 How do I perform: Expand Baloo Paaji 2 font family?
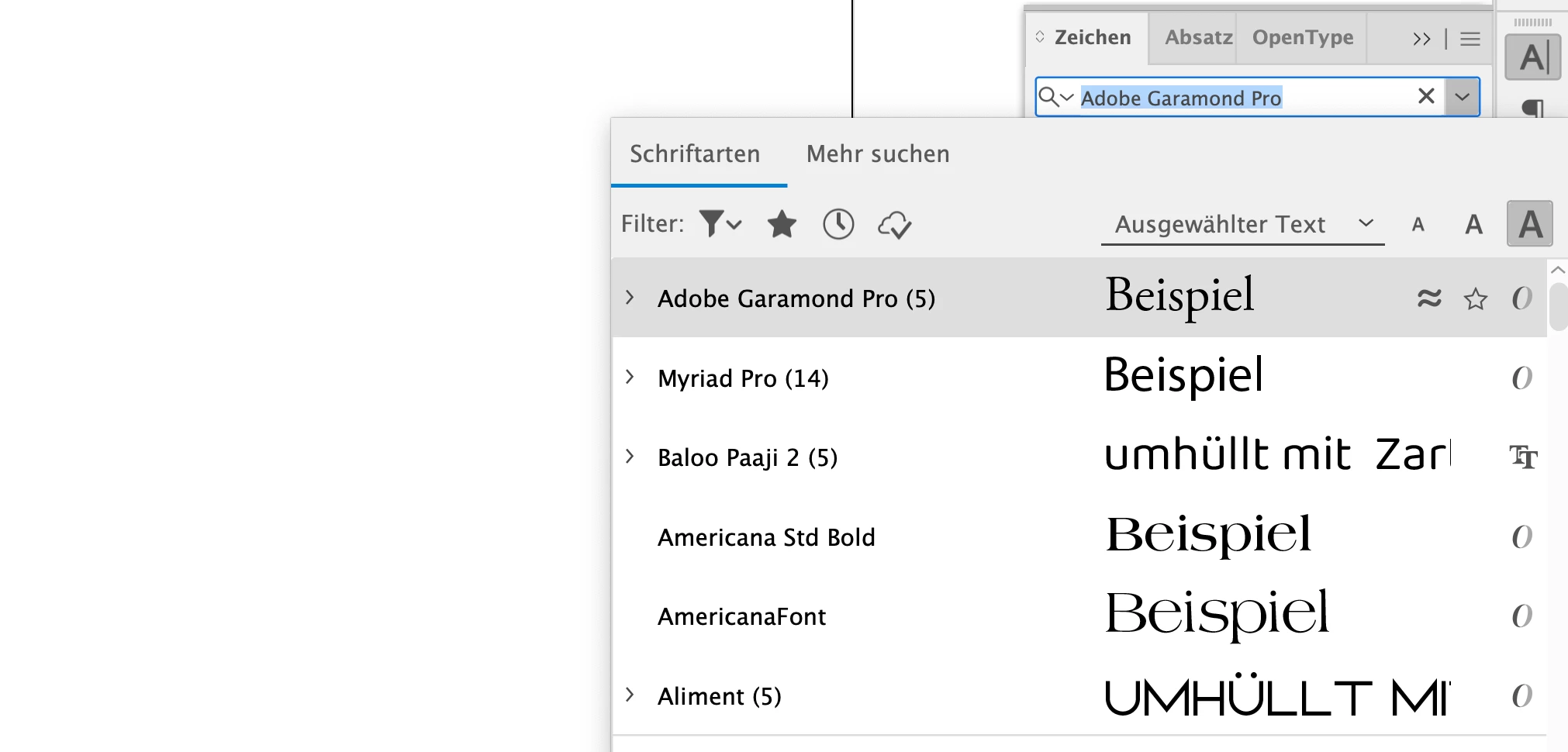[630, 457]
